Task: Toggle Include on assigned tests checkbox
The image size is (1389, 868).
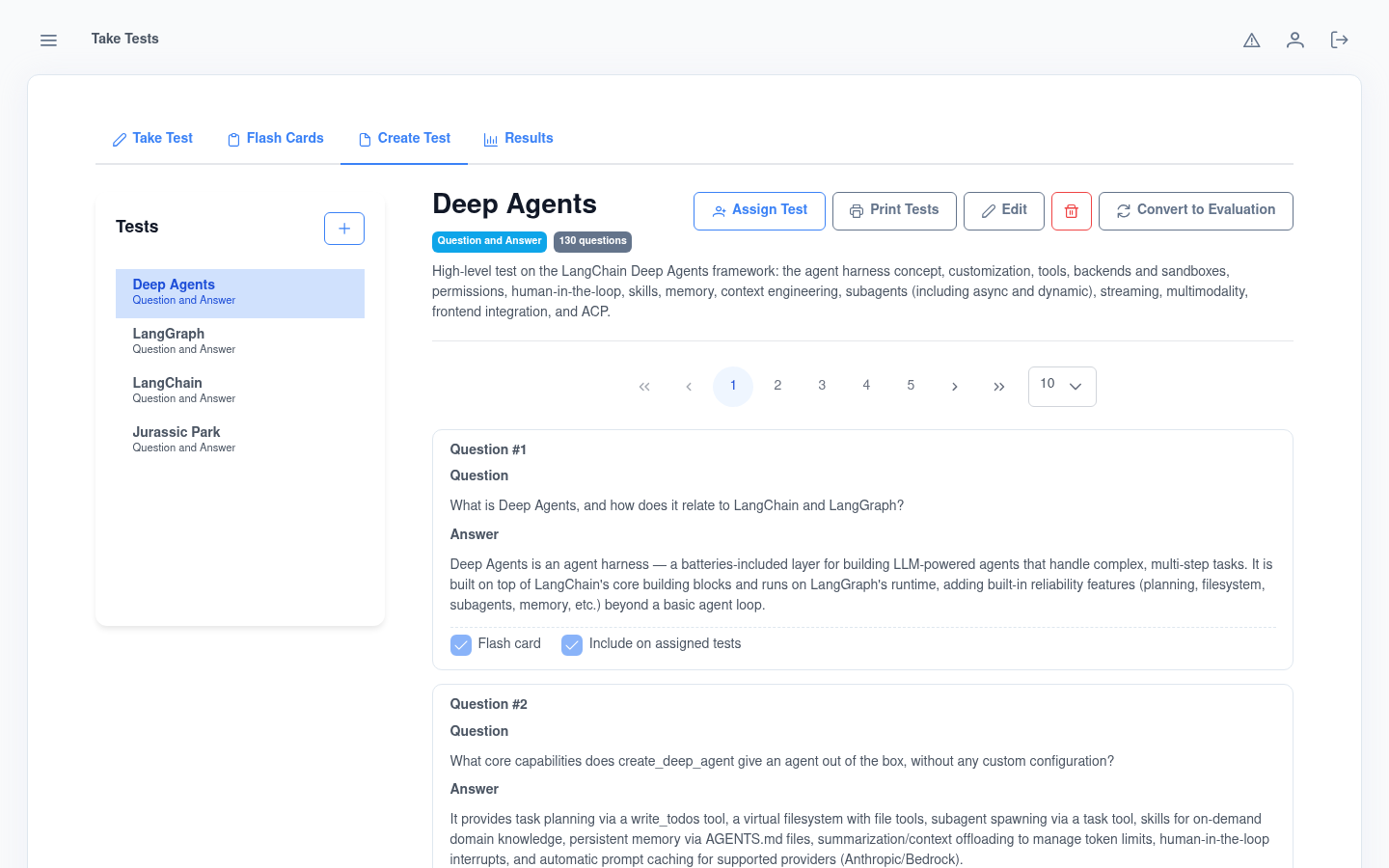Action: tap(572, 644)
